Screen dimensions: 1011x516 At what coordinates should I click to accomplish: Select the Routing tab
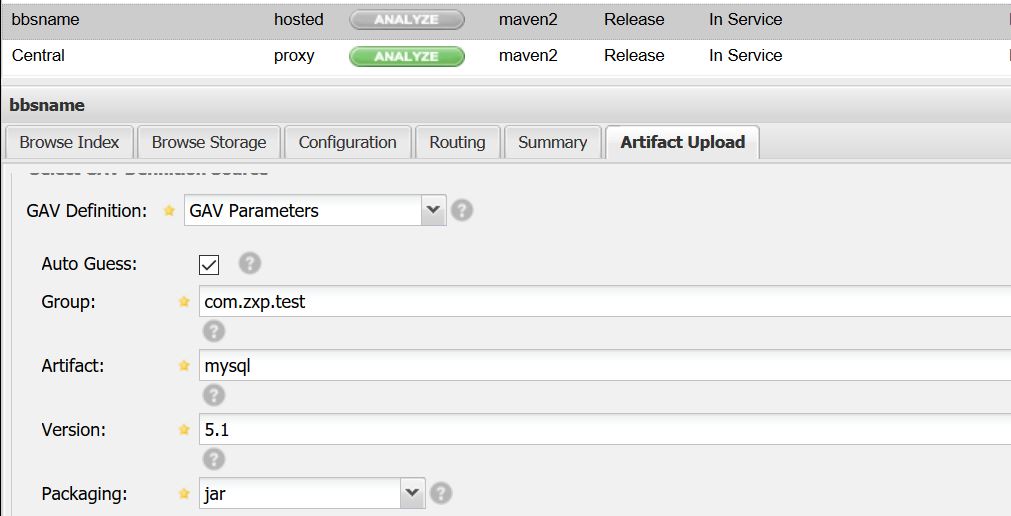457,142
